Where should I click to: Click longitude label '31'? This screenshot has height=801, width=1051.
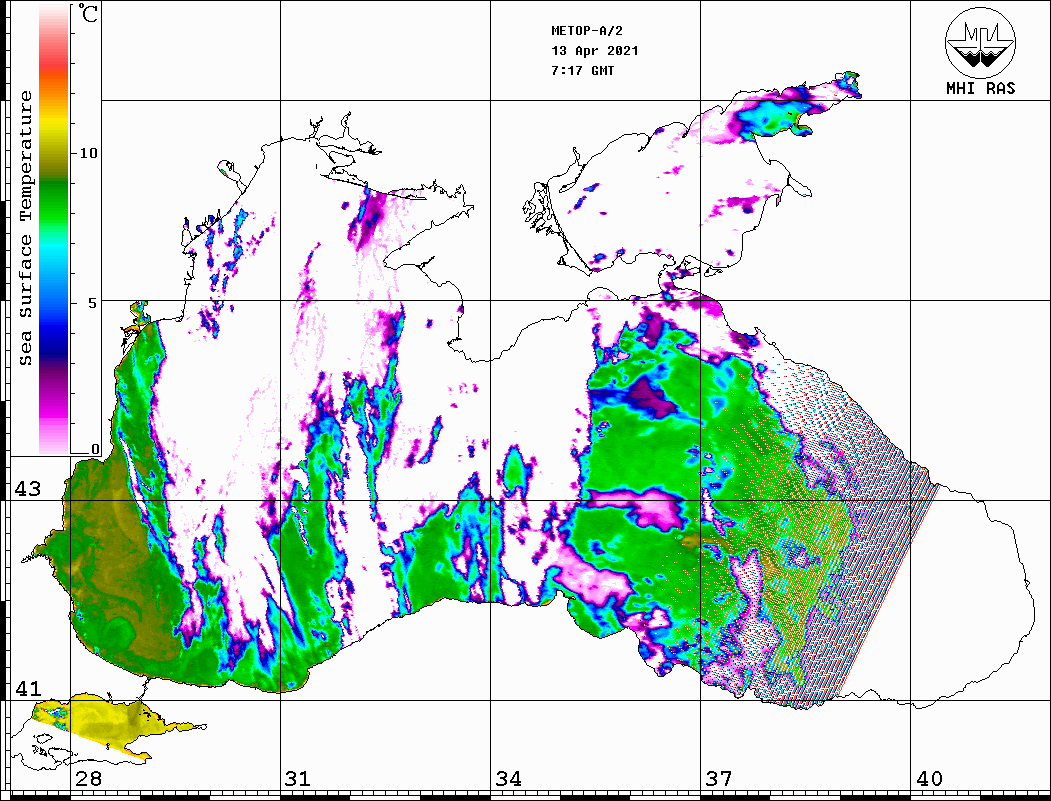(x=298, y=779)
